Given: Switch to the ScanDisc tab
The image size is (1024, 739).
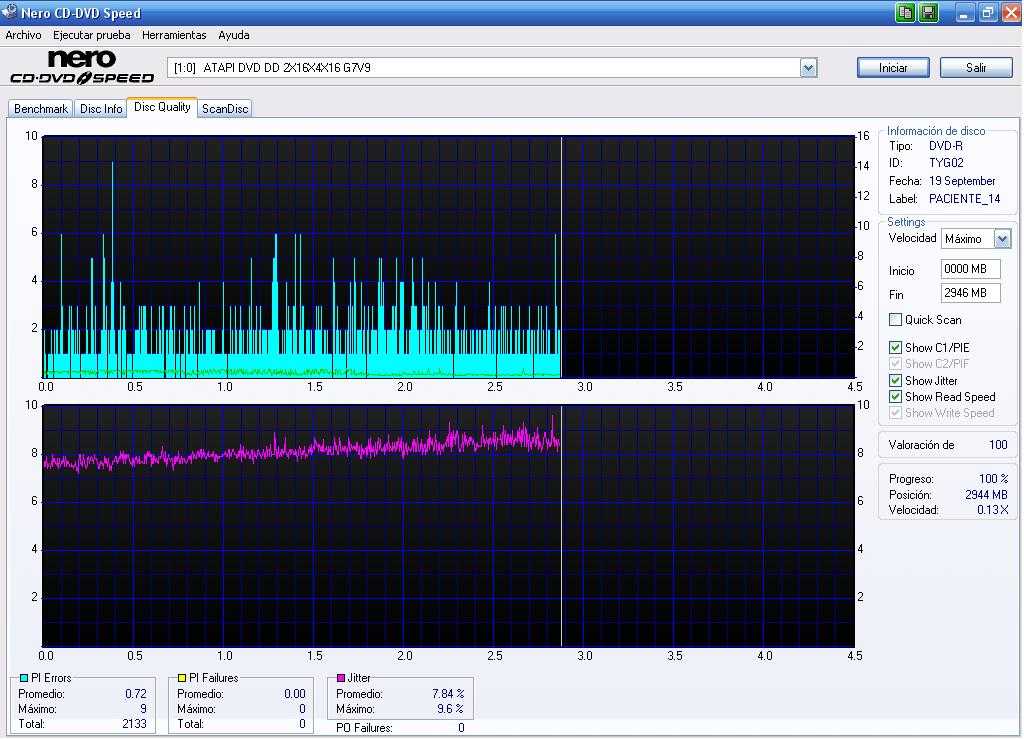Looking at the screenshot, I should click(x=224, y=109).
